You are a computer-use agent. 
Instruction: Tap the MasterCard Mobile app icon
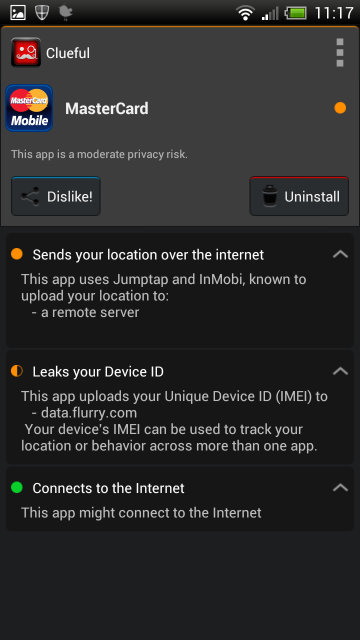pos(29,108)
